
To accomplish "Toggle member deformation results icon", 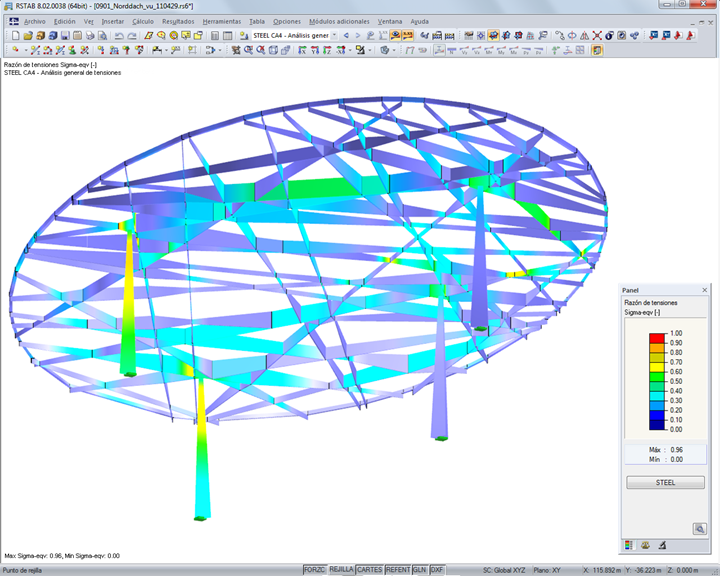I will click(x=439, y=50).
